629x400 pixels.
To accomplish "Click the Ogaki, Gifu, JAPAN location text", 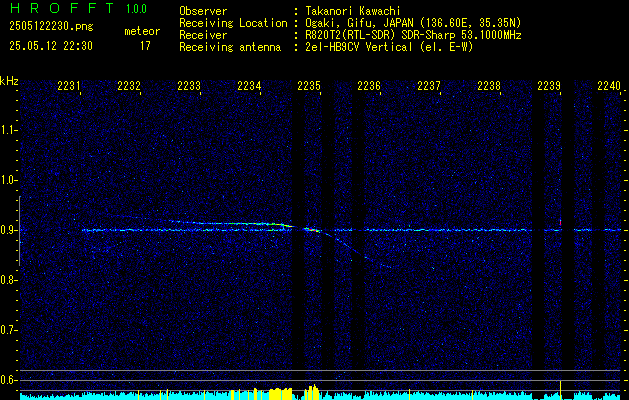I will [413, 23].
